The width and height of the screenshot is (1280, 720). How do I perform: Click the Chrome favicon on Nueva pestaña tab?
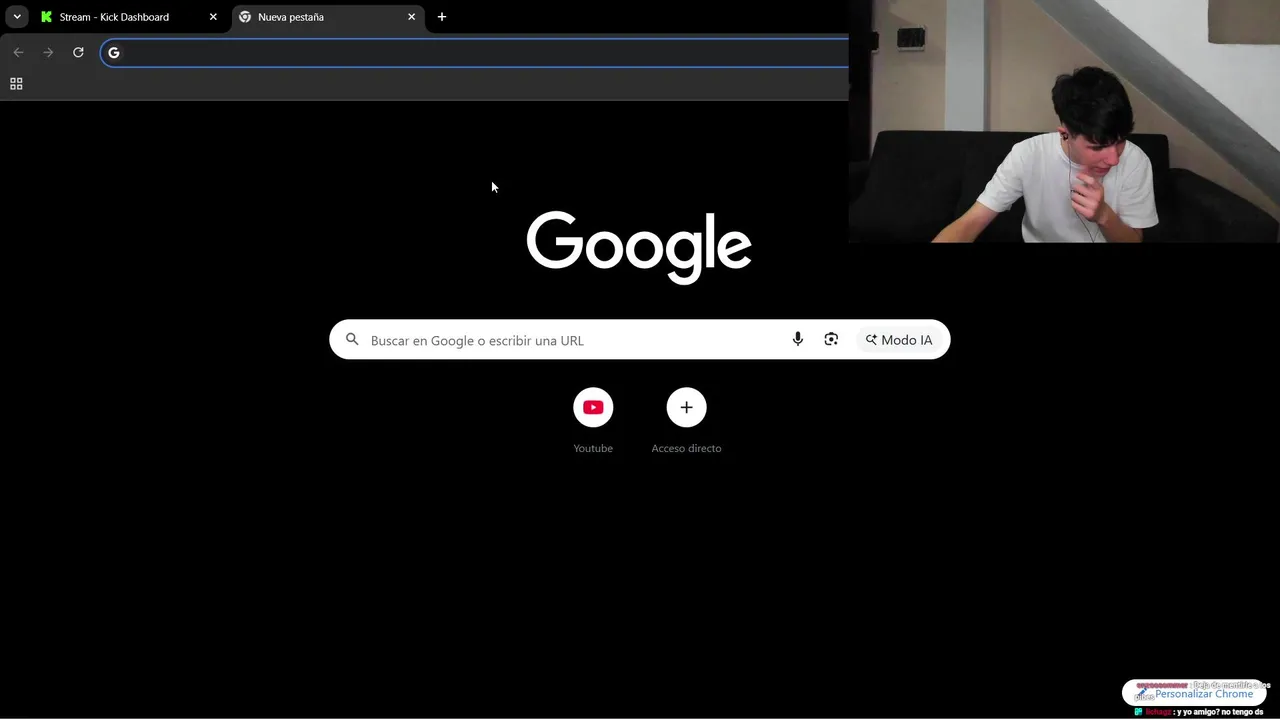point(245,17)
